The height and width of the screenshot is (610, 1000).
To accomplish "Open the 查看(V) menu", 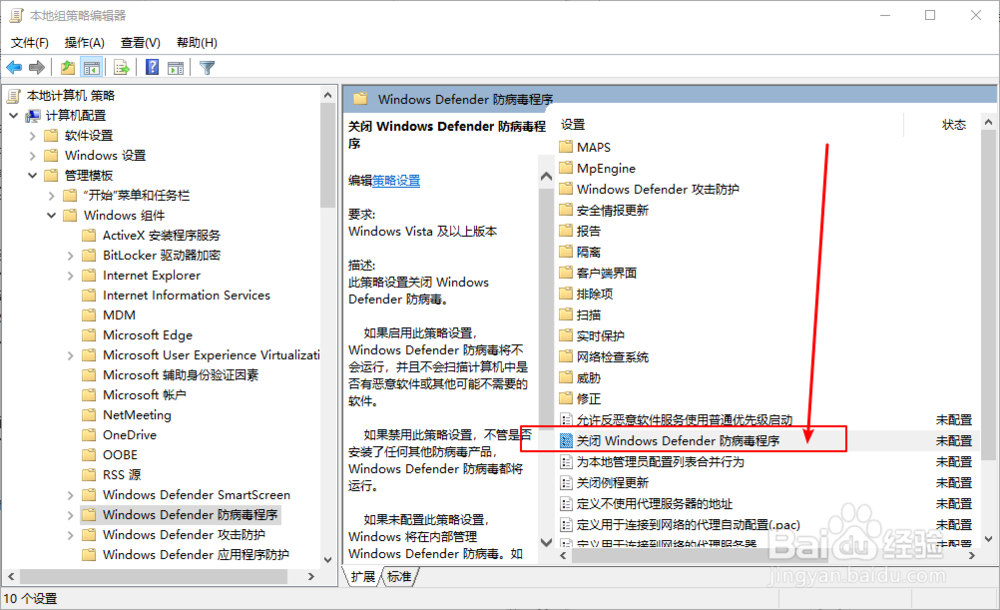I will click(140, 43).
